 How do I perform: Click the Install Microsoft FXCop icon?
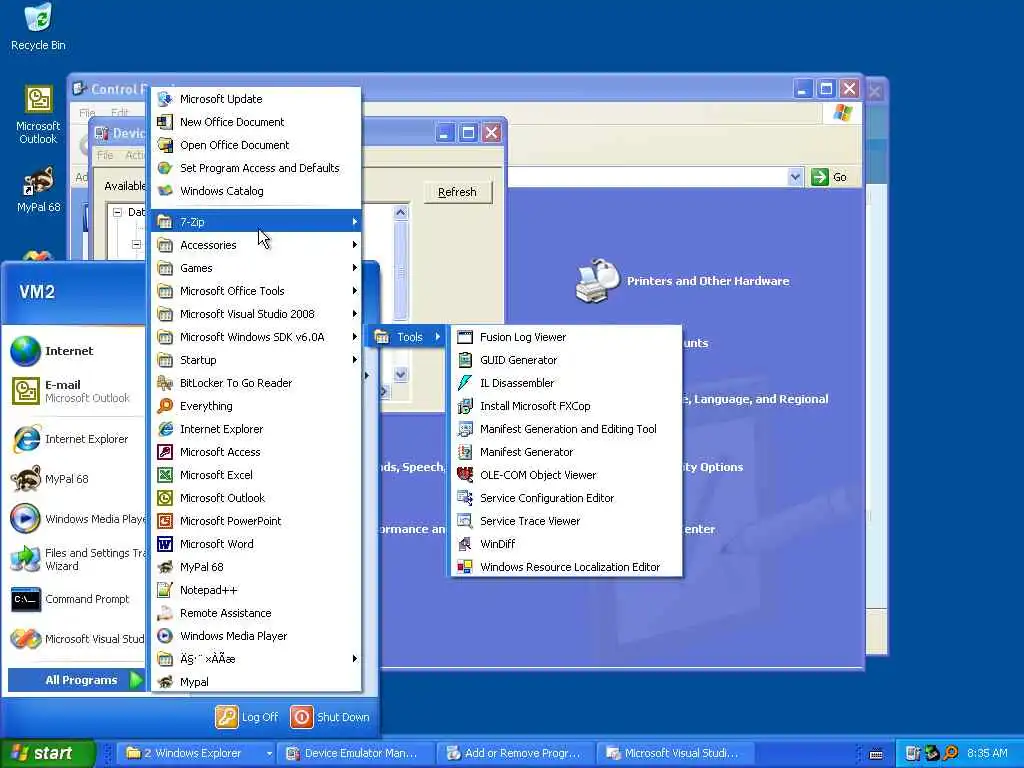pyautogui.click(x=465, y=406)
